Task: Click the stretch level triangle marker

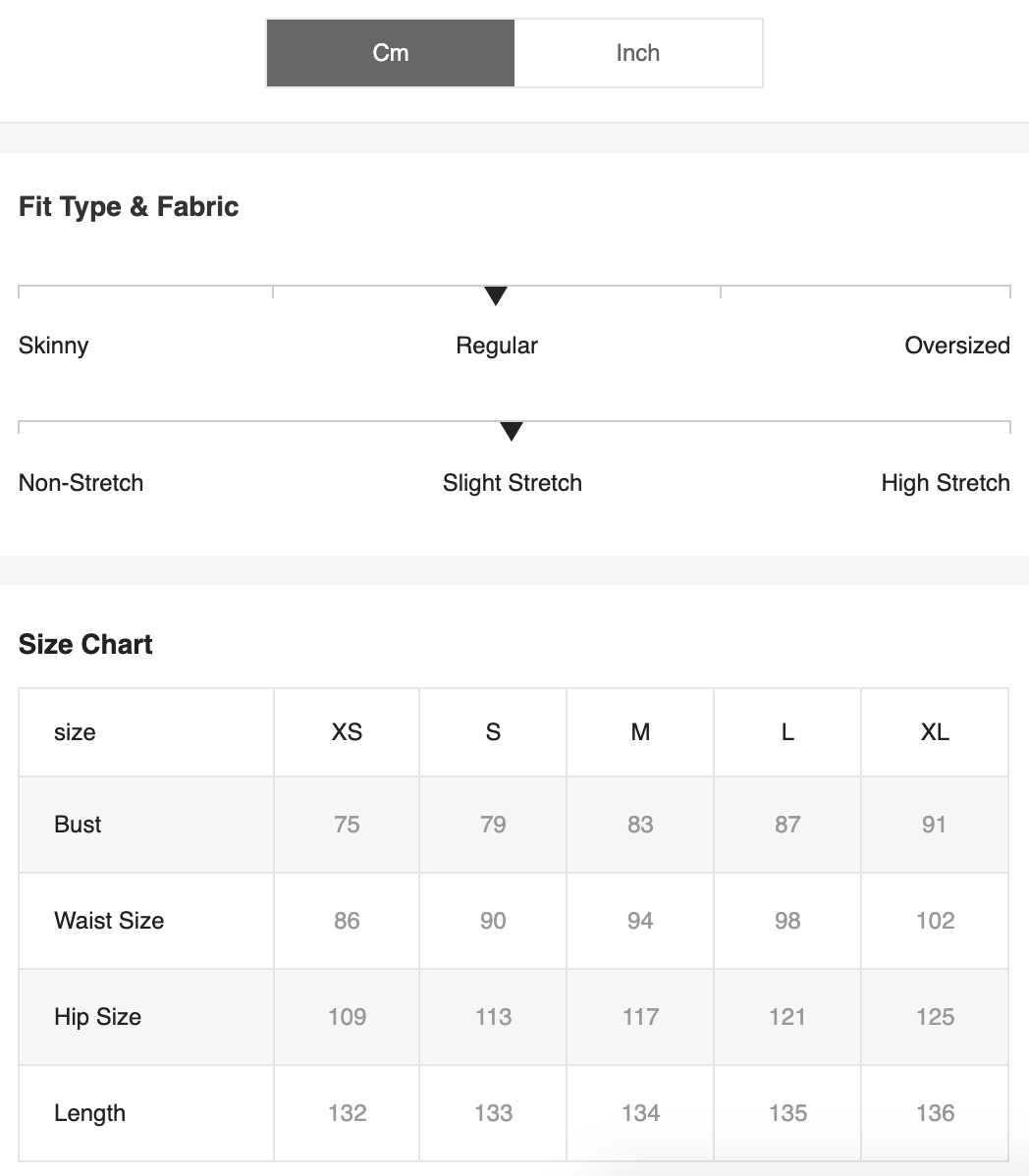Action: 512,431
